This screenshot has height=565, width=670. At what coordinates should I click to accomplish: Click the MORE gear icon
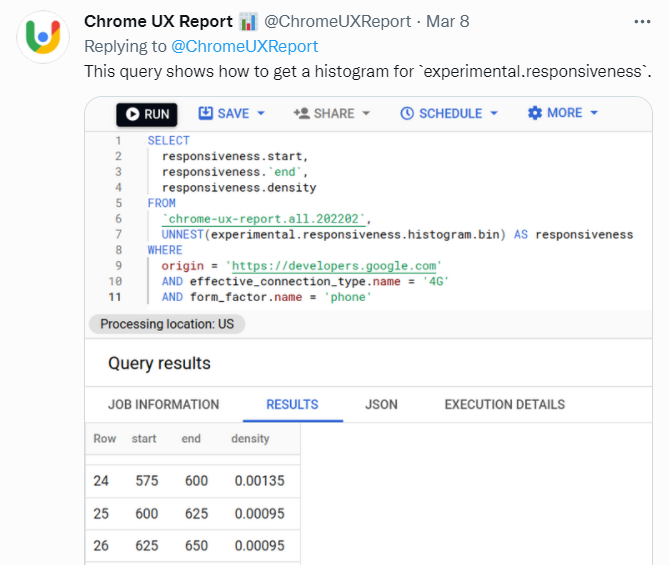tap(535, 113)
